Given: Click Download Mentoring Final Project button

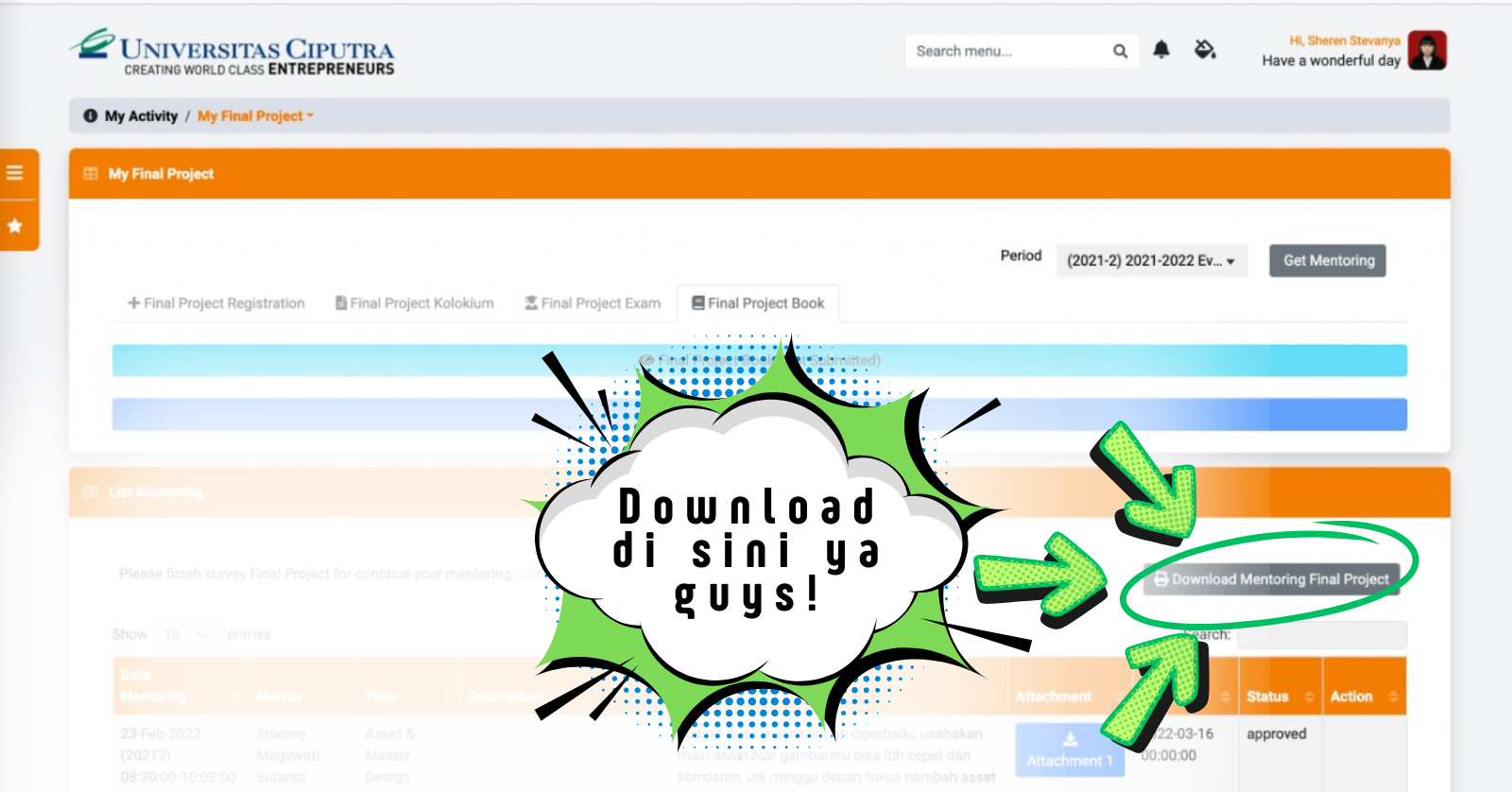Looking at the screenshot, I should (x=1271, y=579).
